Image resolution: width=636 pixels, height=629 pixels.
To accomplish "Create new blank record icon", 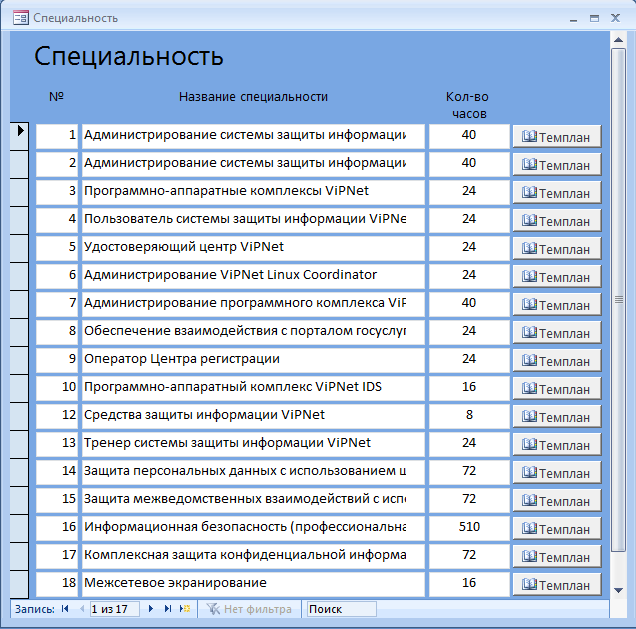I will click(x=185, y=609).
